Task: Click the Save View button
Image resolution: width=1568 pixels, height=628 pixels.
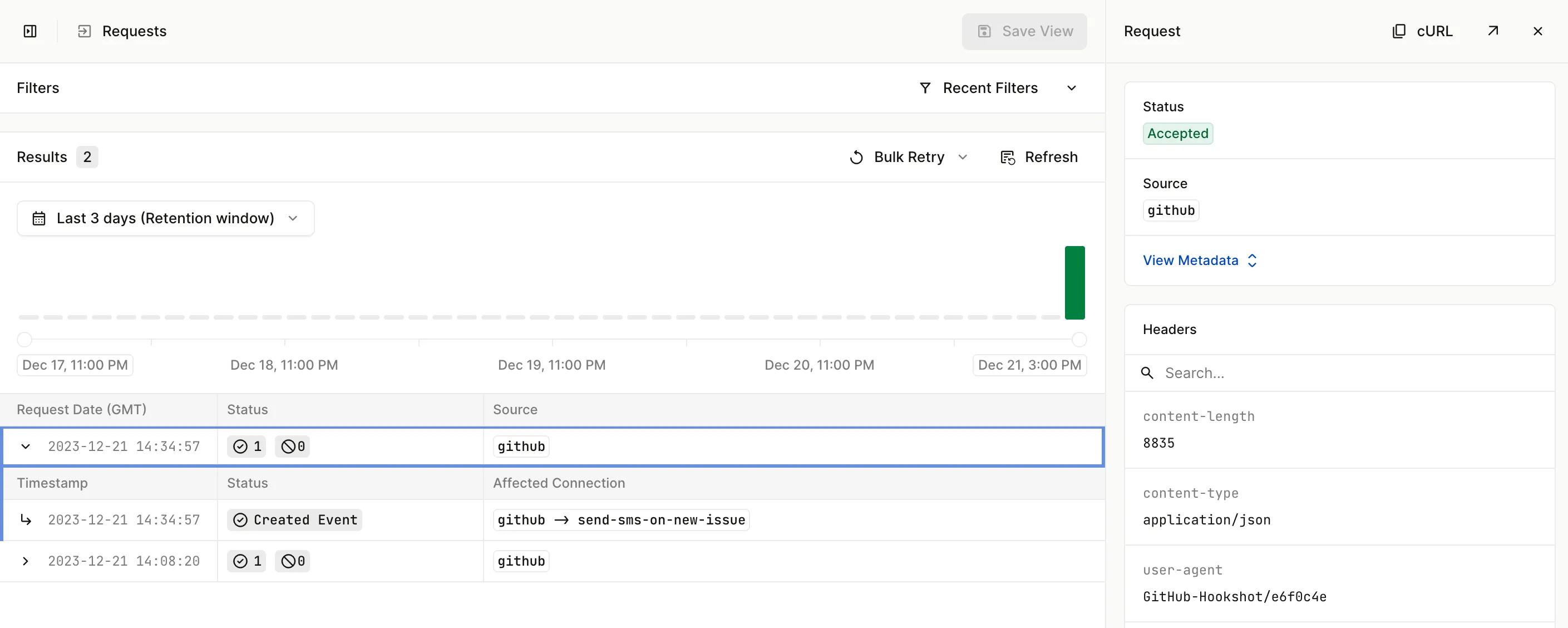Action: pyautogui.click(x=1024, y=31)
